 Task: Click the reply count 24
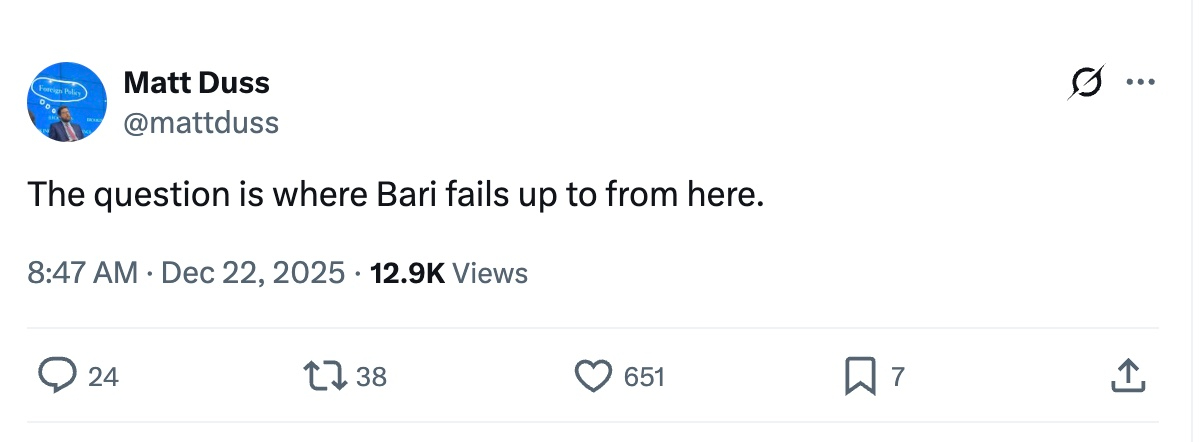(x=103, y=377)
